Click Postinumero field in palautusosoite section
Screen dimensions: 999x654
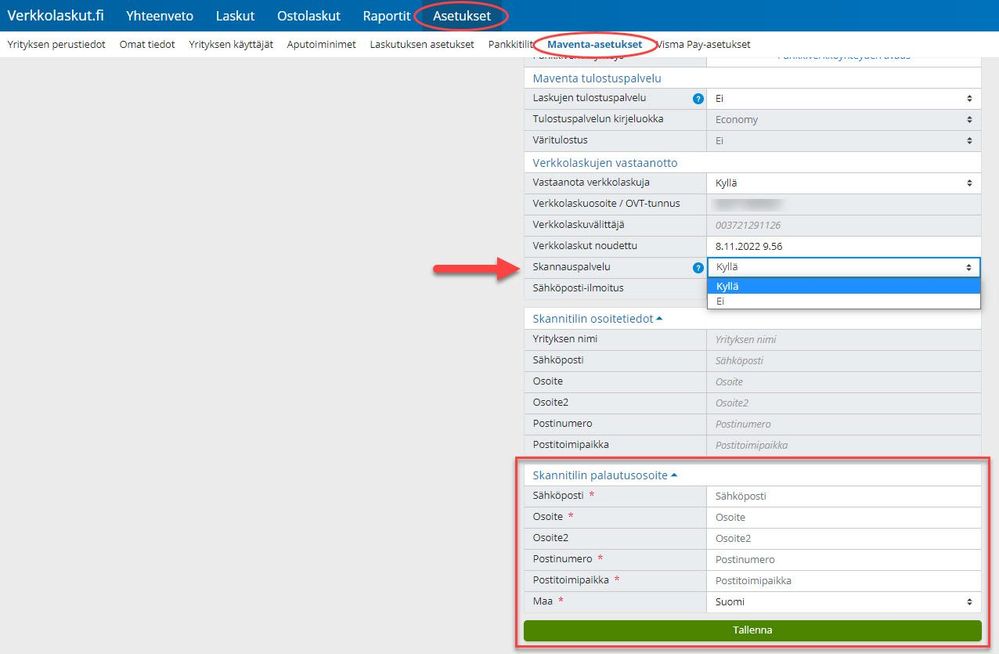(x=844, y=560)
